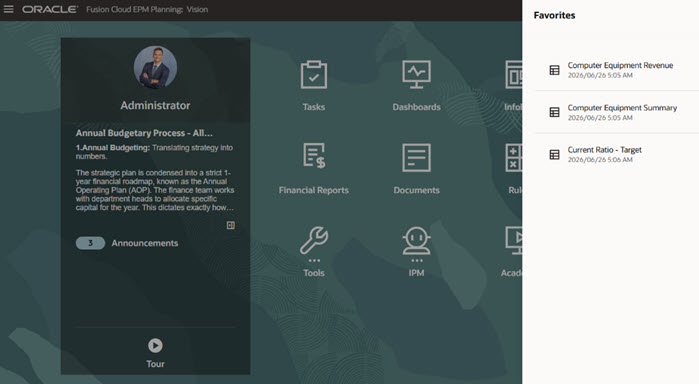Click the Oracle logo

pos(49,9)
